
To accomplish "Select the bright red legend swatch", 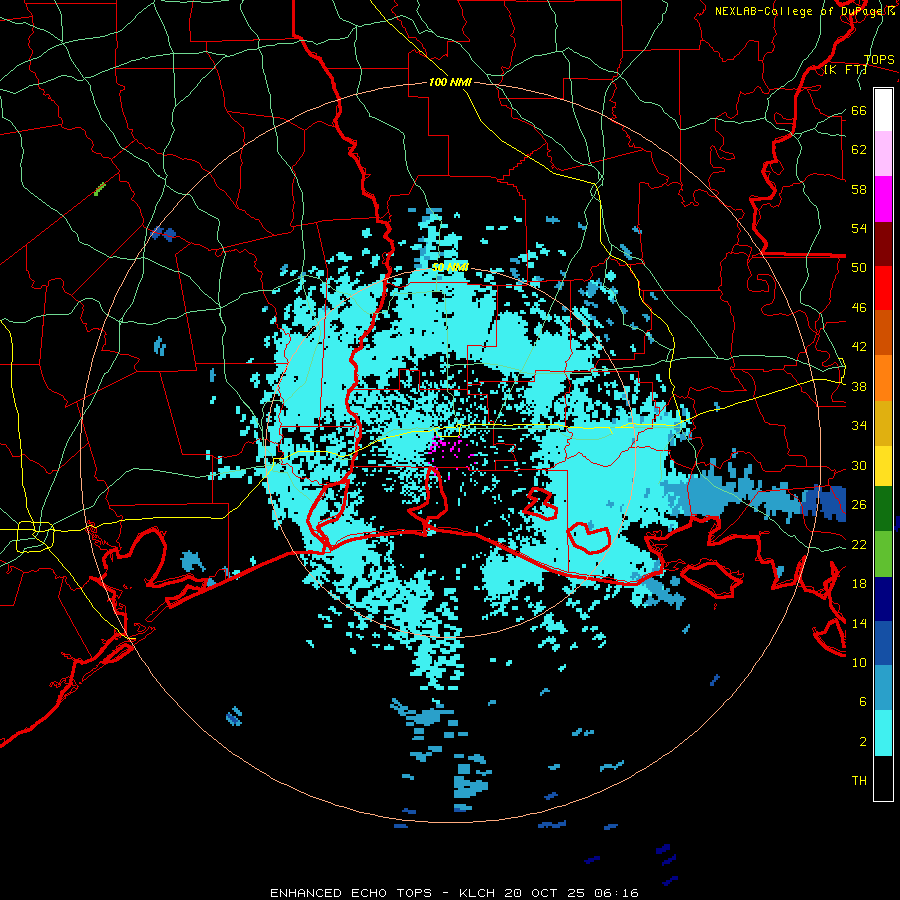I will [883, 288].
